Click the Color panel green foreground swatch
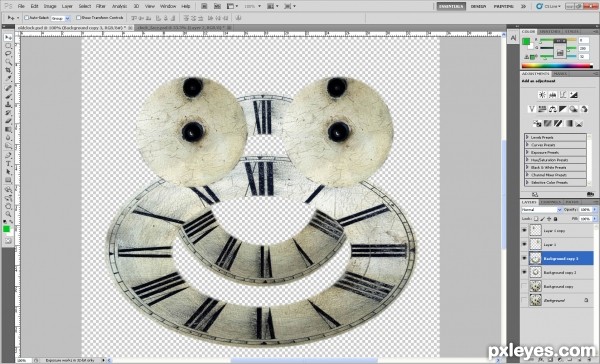Screen dimensions: 600x364 coord(527,42)
